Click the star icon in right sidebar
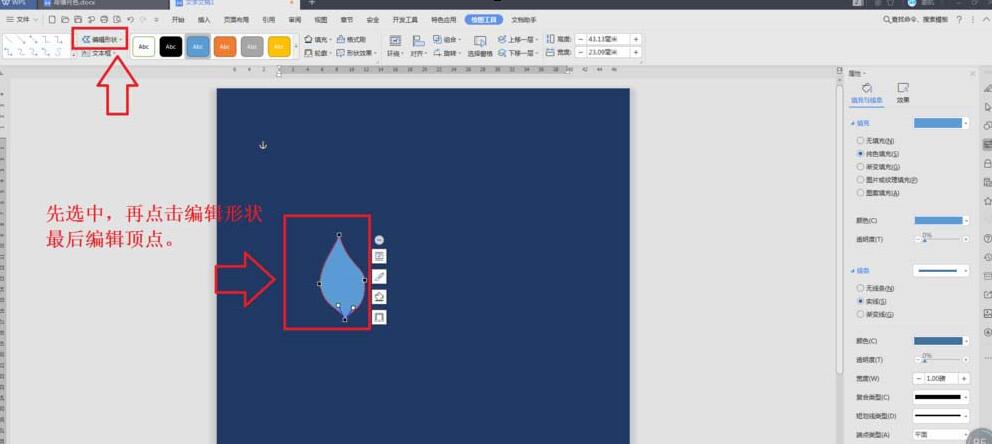992x444 pixels. pos(988,201)
